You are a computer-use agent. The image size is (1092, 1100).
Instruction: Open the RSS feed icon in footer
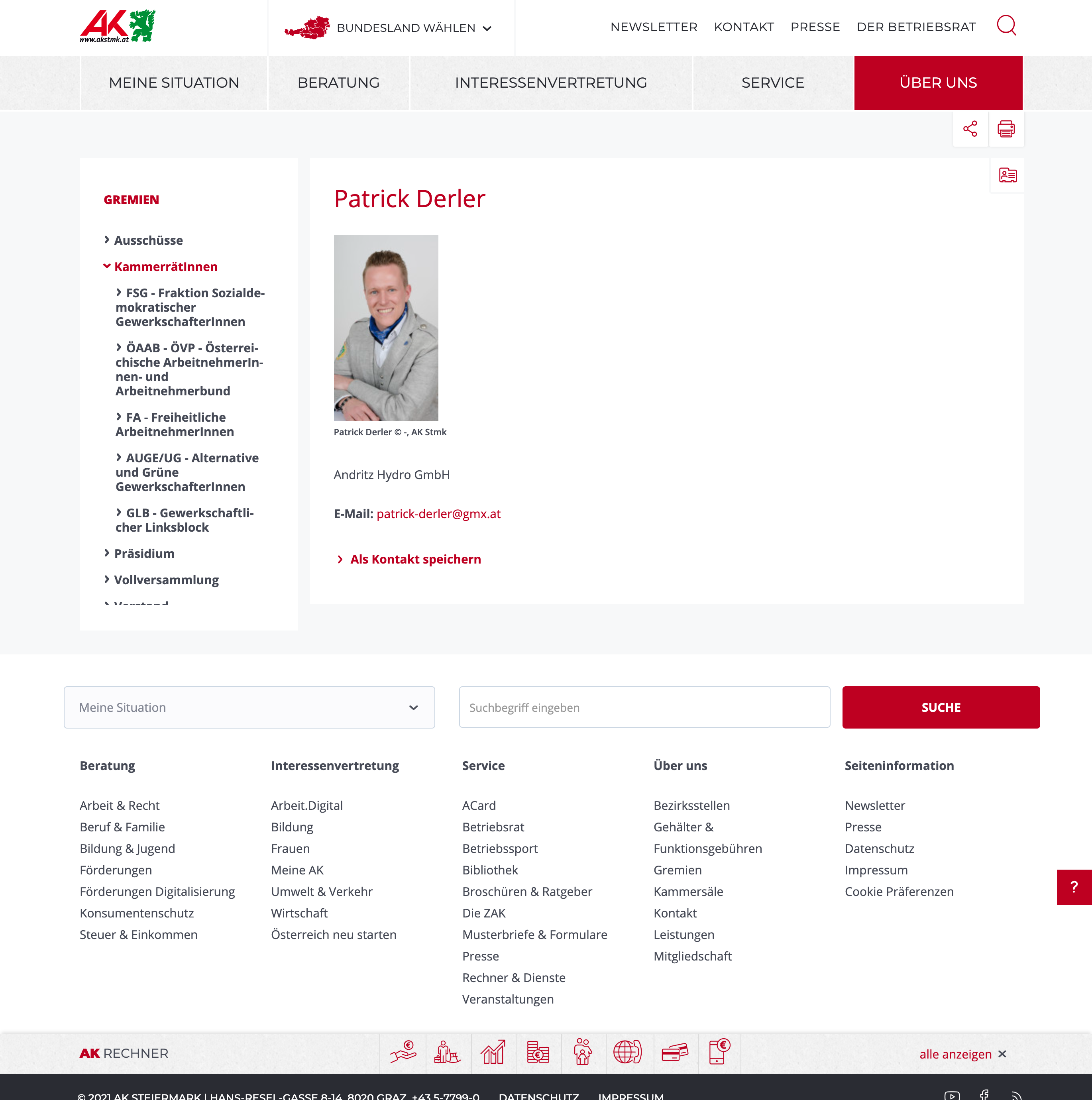tap(1016, 1096)
